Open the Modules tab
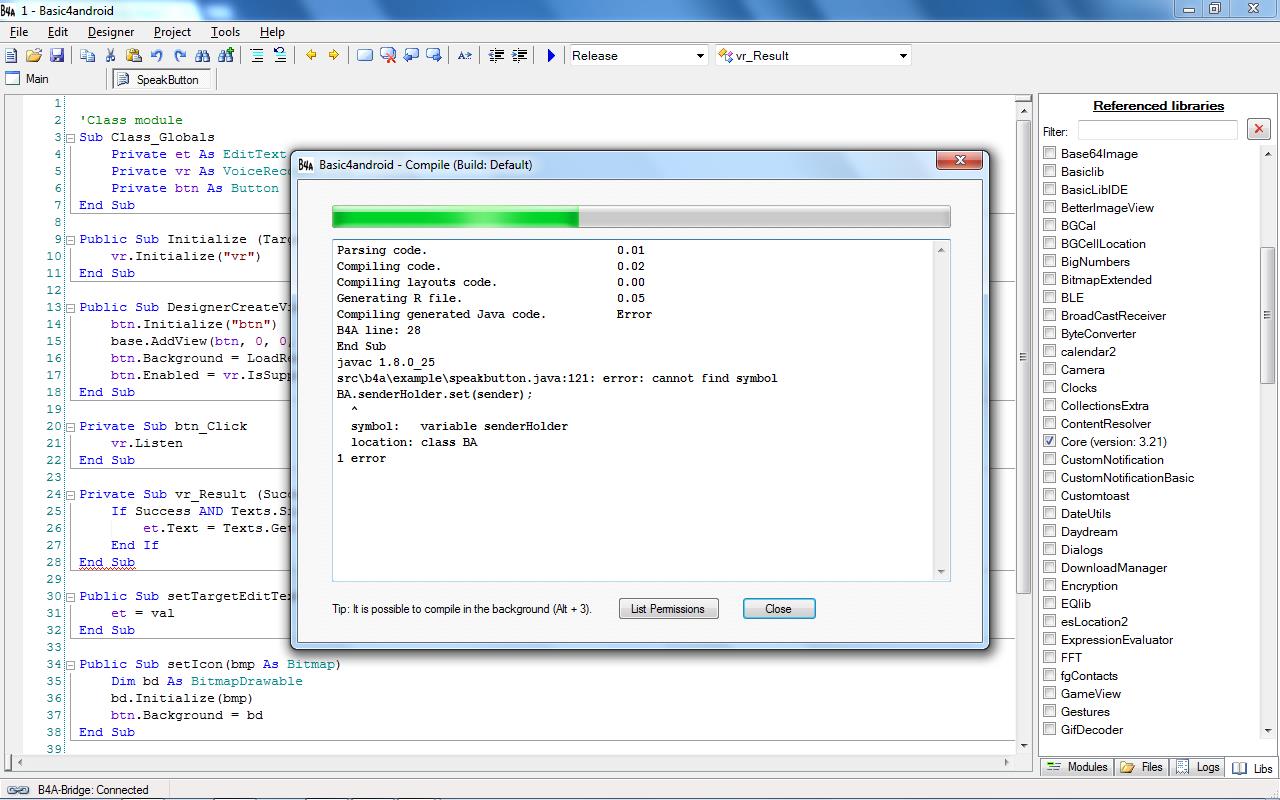 point(1076,767)
